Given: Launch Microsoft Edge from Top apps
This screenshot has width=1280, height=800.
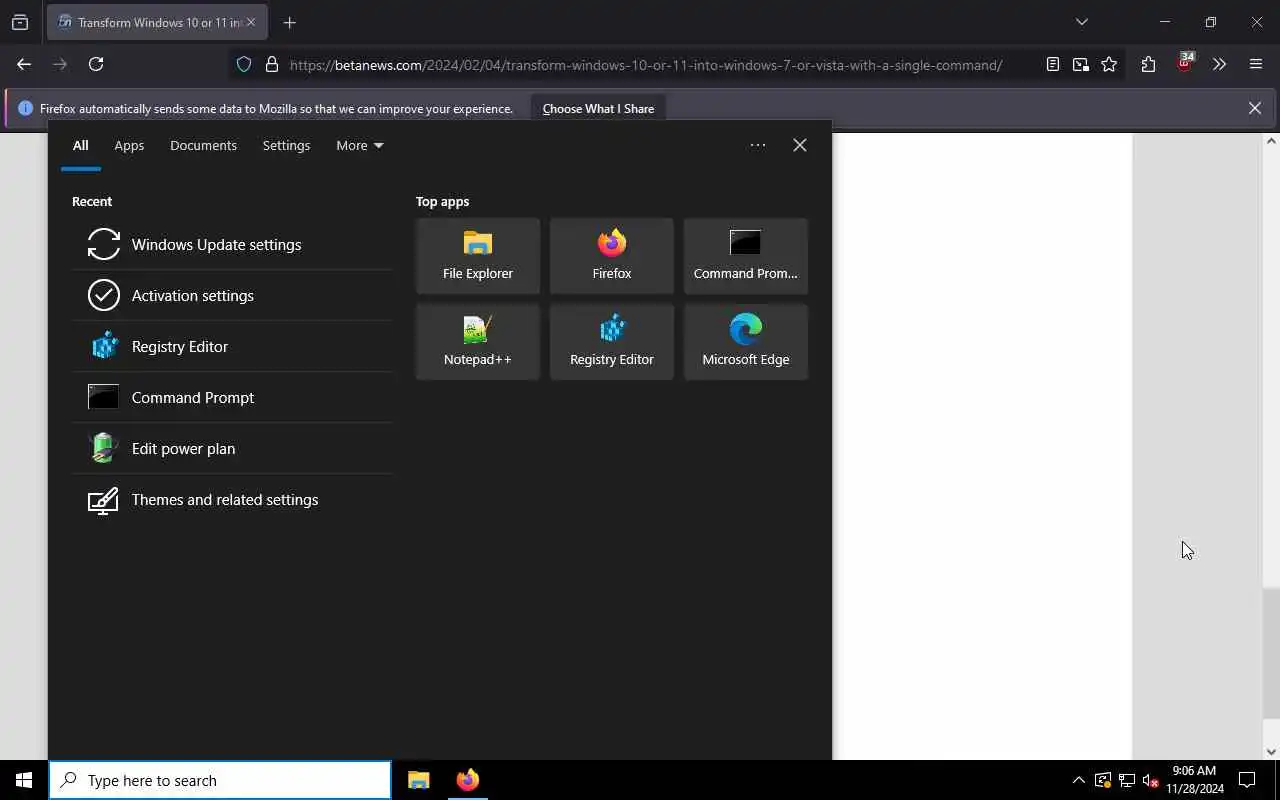Looking at the screenshot, I should 746,342.
